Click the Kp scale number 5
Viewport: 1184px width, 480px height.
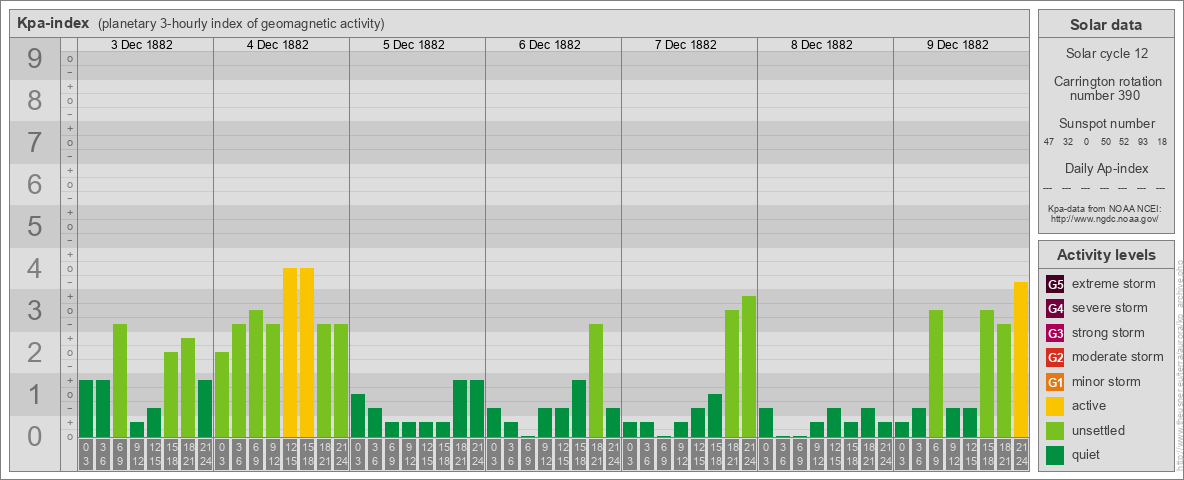click(x=35, y=226)
